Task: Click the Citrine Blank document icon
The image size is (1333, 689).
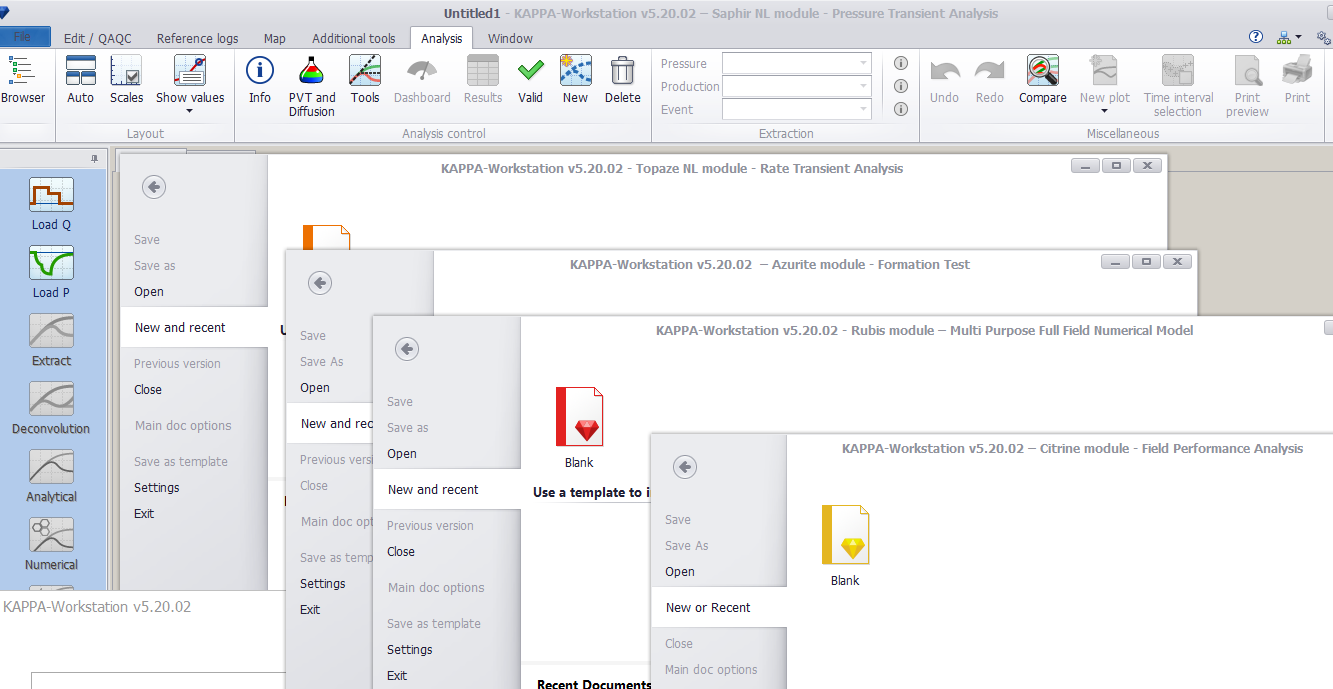Action: (845, 535)
